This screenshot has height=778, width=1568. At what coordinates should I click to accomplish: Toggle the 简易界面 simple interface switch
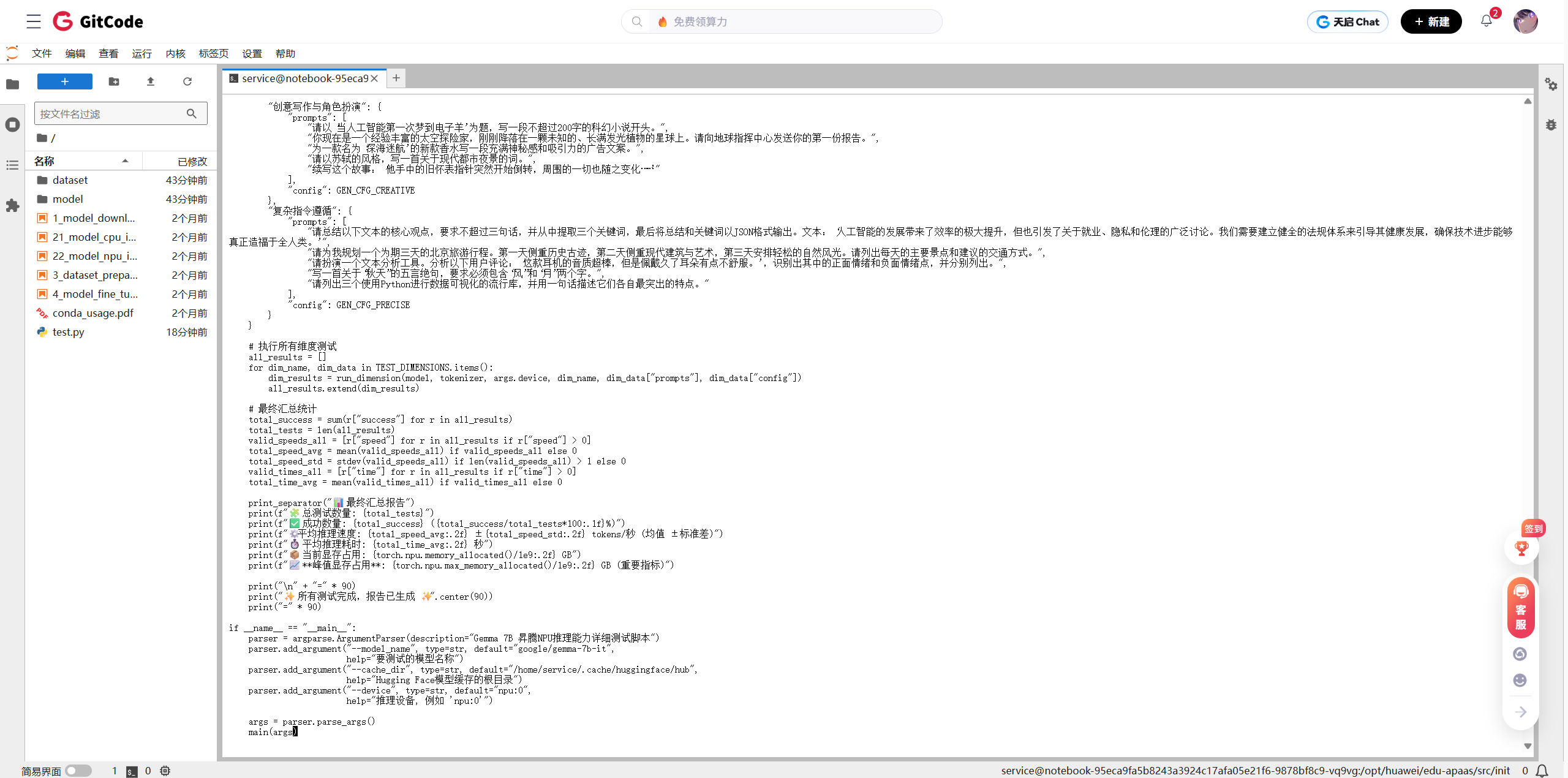point(78,771)
